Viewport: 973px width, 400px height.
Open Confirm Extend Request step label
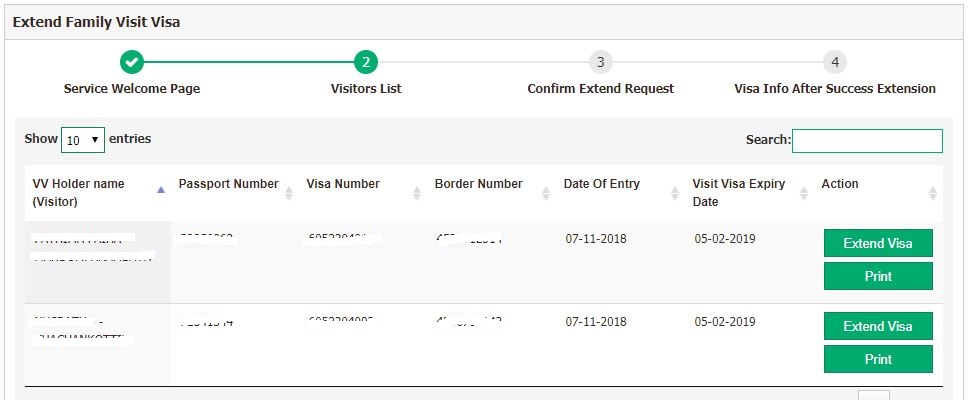(x=601, y=89)
